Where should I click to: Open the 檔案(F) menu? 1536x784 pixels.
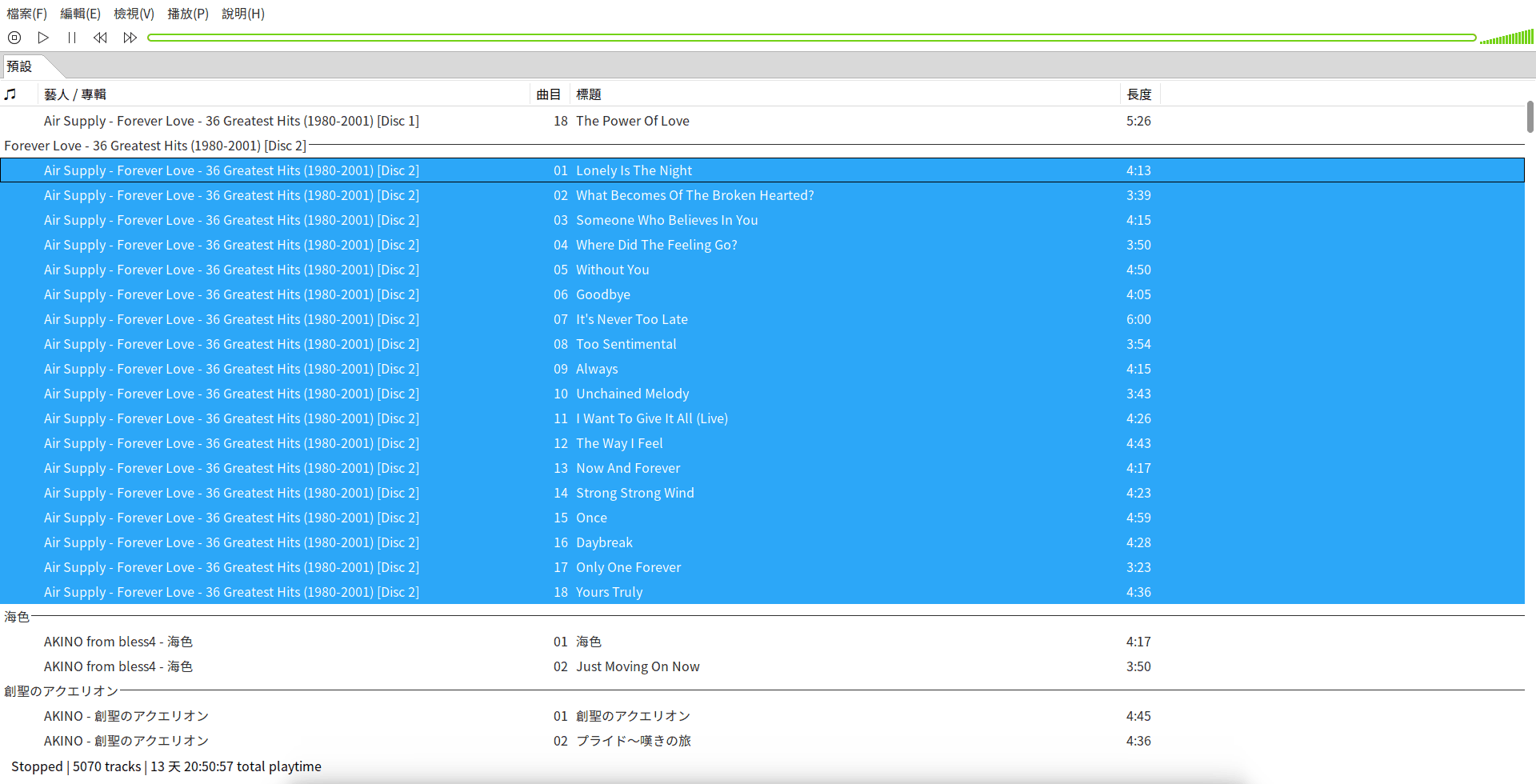pos(25,14)
